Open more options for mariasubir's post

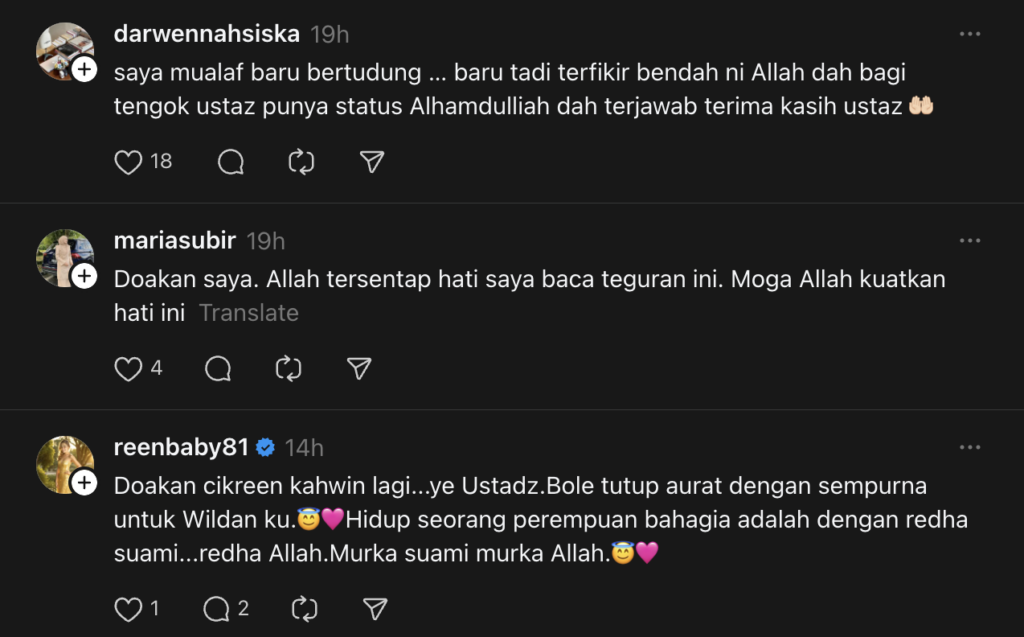[x=969, y=241]
